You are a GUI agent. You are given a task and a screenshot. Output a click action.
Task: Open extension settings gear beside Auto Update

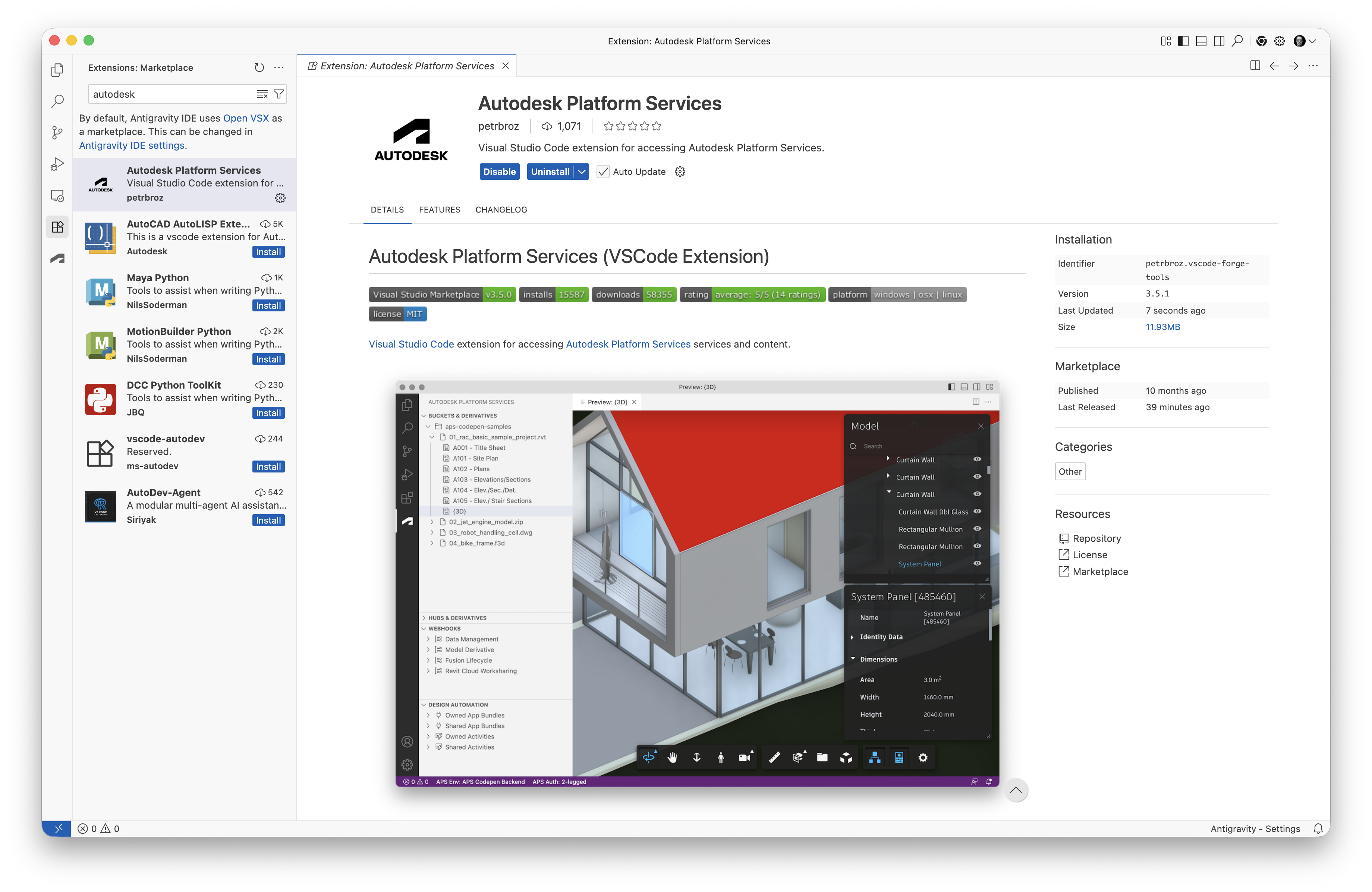point(680,172)
